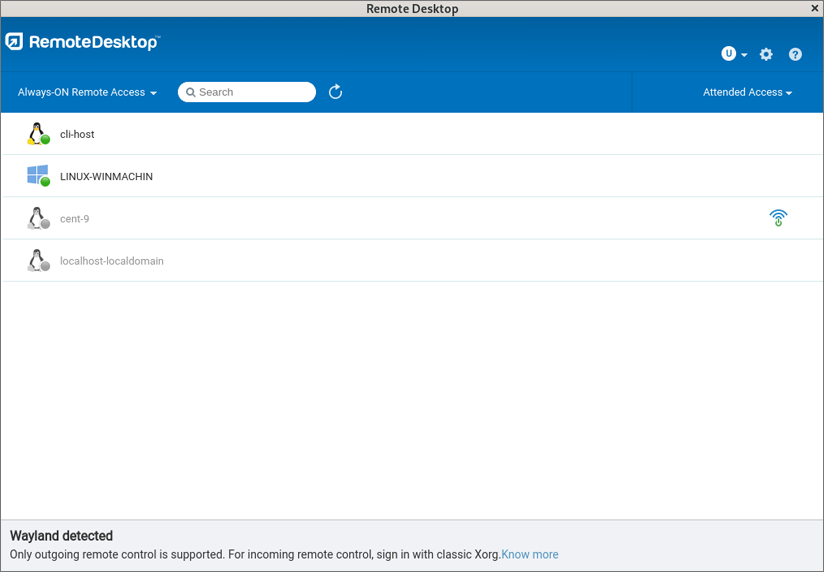Open help with the question mark icon
The width and height of the screenshot is (824, 572).
point(795,55)
